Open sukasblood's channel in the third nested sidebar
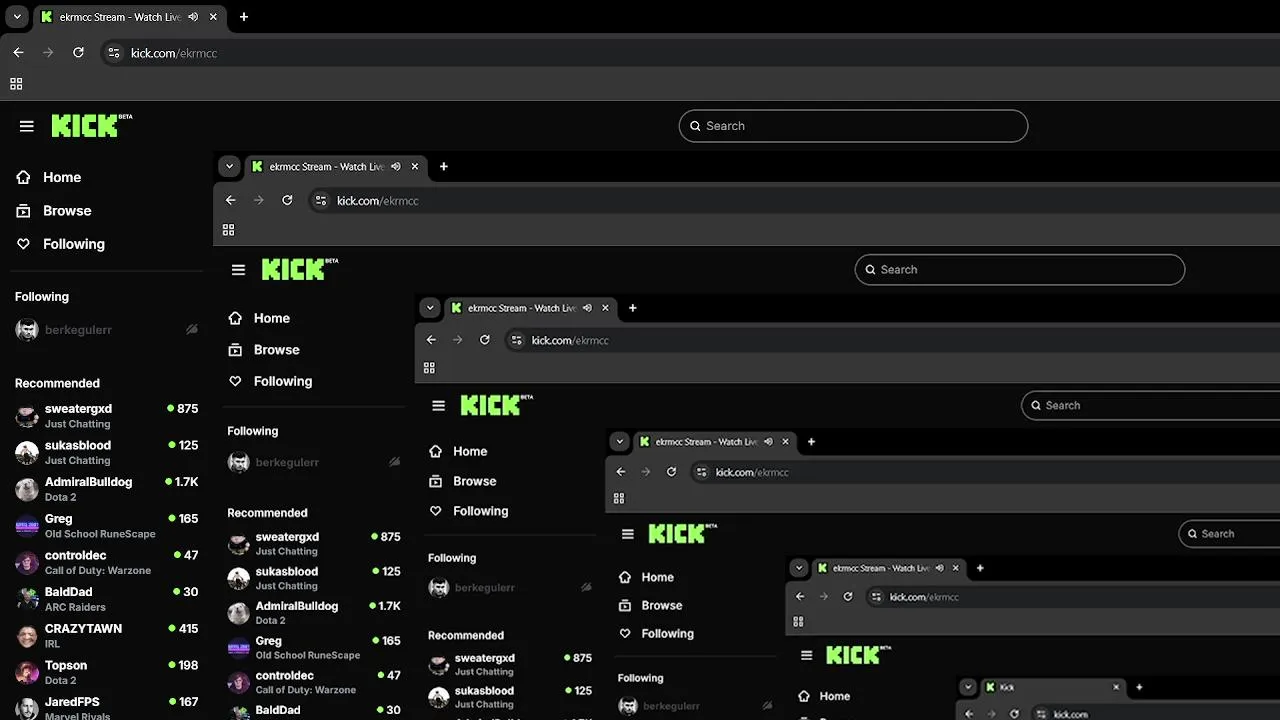Screen dimensions: 1280x720 click(510, 697)
